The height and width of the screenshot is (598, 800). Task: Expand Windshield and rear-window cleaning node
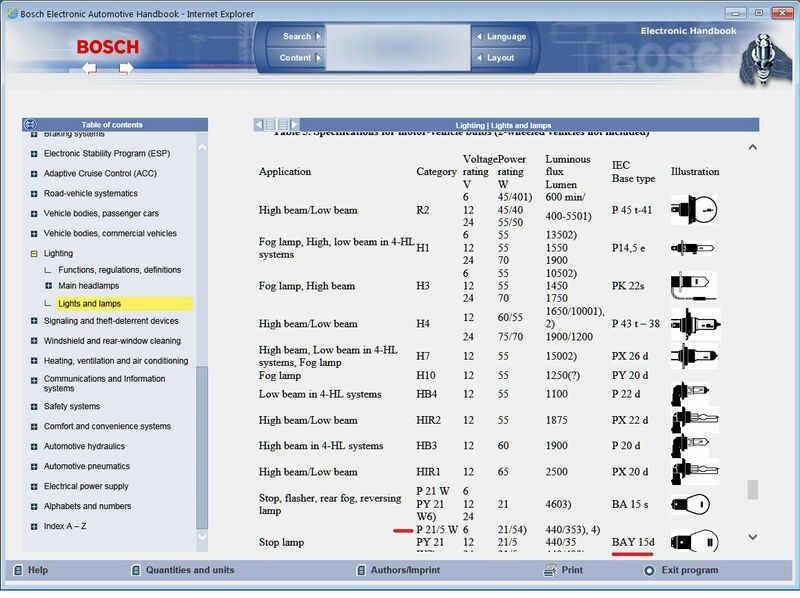coord(34,341)
